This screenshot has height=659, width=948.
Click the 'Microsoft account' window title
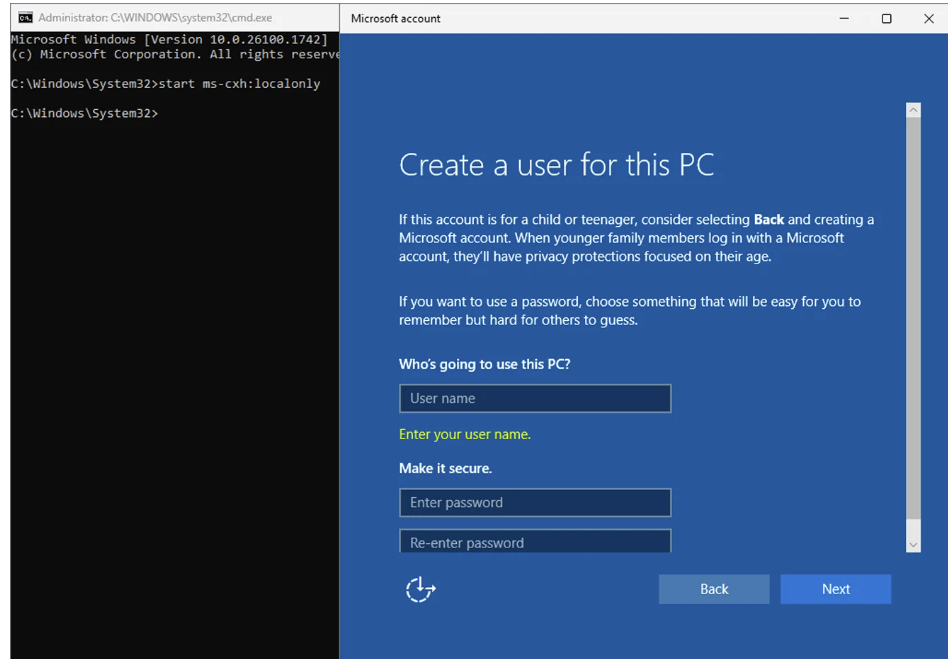[395, 19]
